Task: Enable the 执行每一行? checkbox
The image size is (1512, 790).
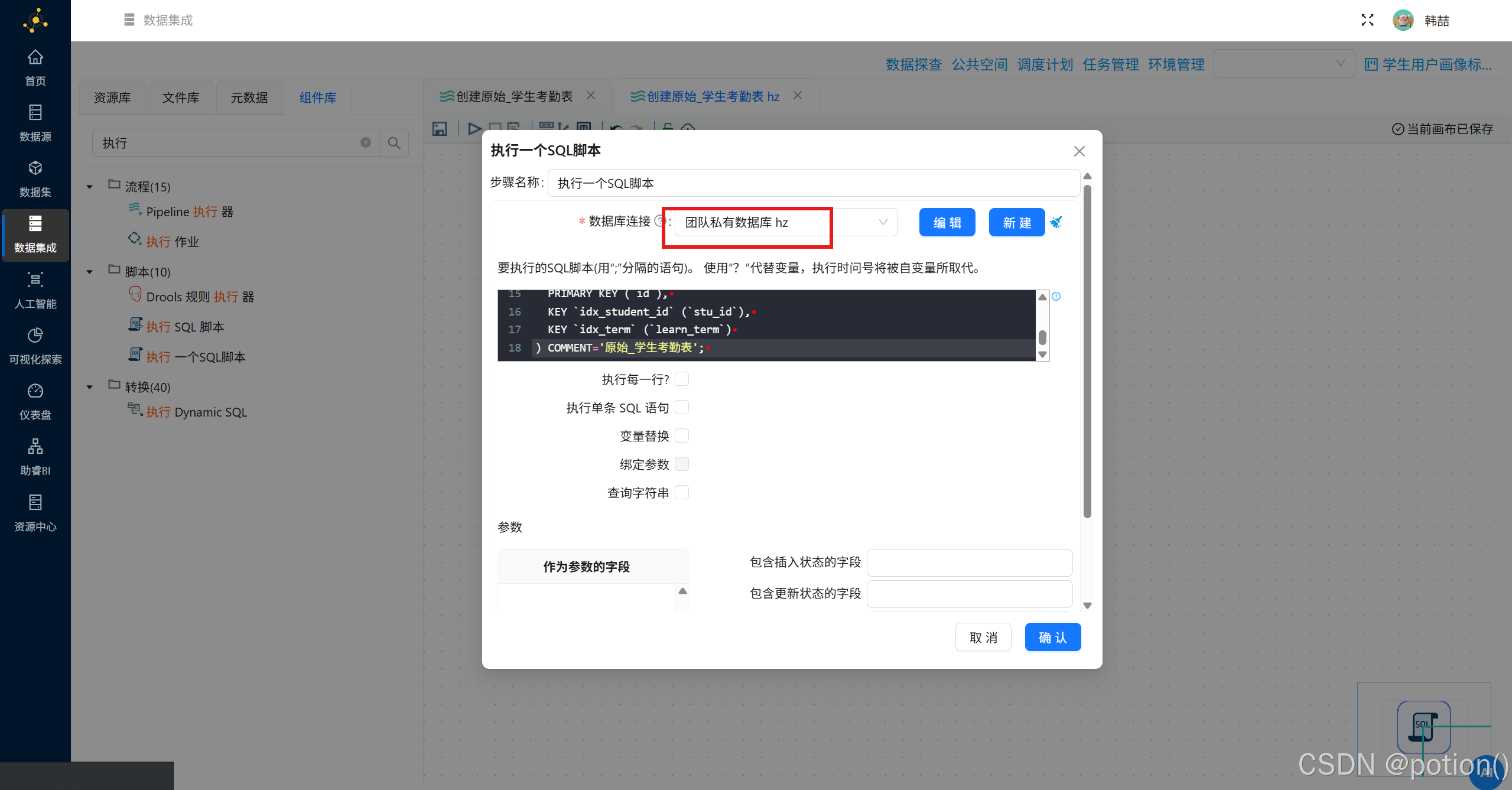Action: [x=682, y=379]
